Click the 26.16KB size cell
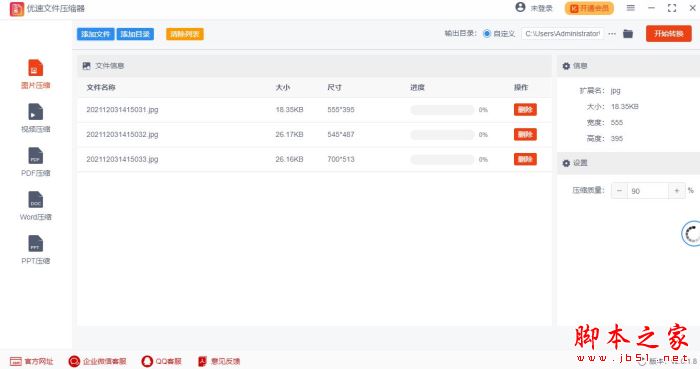This screenshot has width=700, height=369. [289, 159]
